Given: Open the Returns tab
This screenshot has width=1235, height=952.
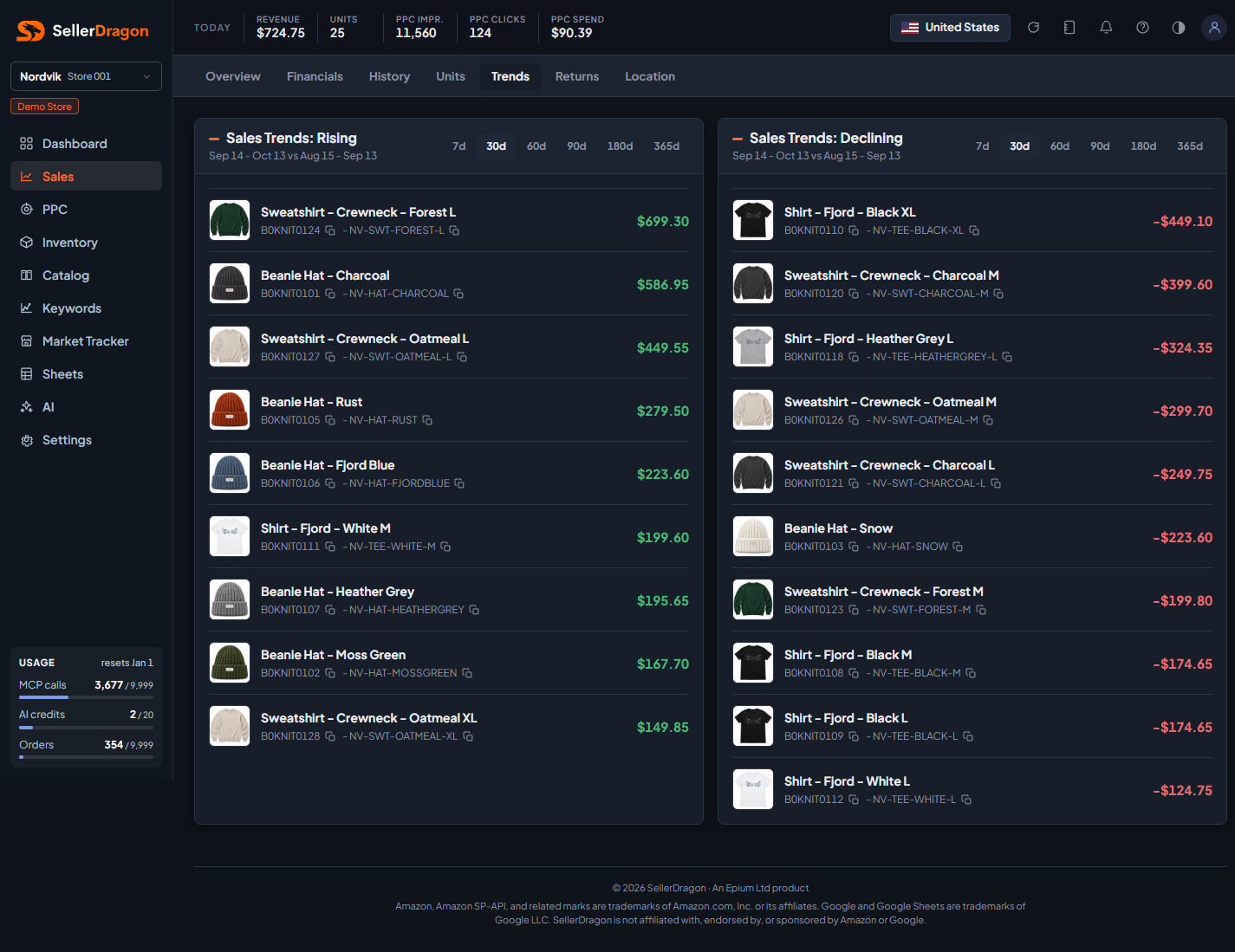Looking at the screenshot, I should (577, 76).
